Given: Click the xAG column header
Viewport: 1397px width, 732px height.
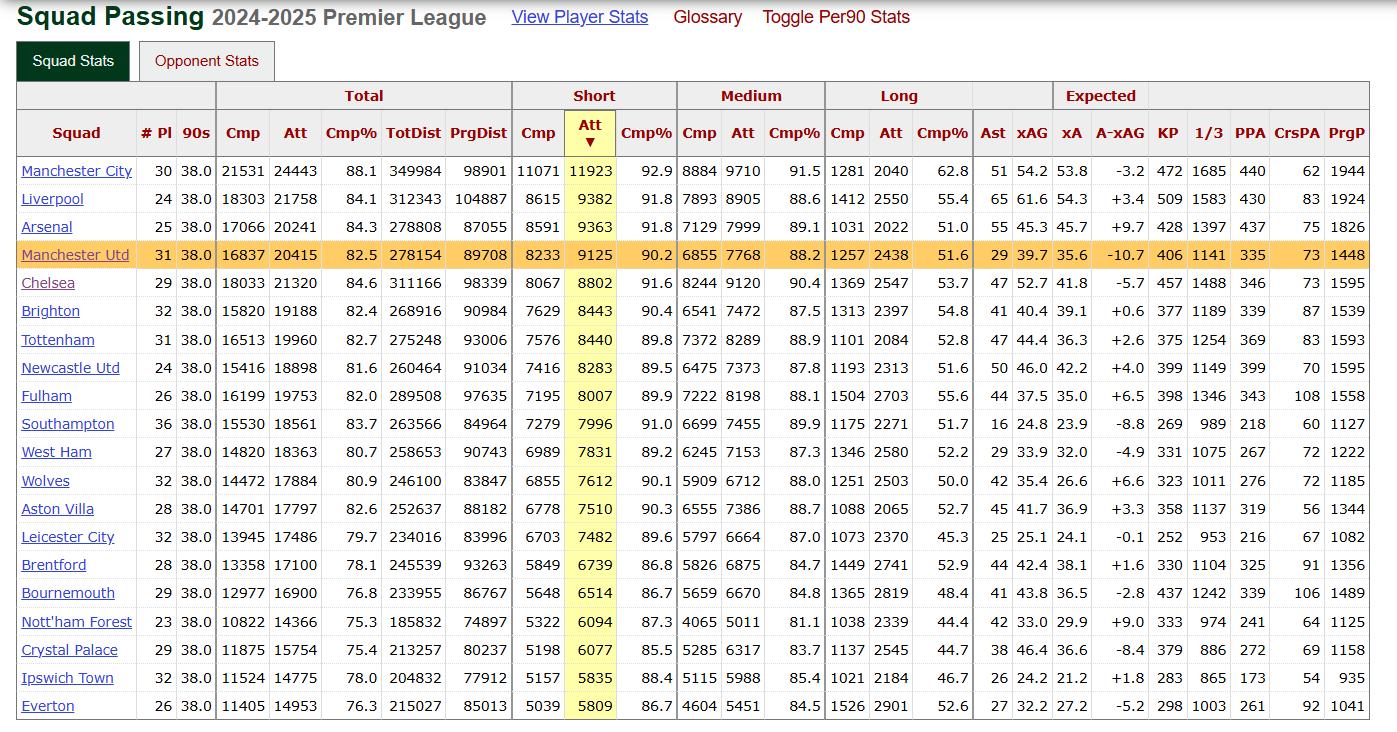Looking at the screenshot, I should tap(1032, 133).
